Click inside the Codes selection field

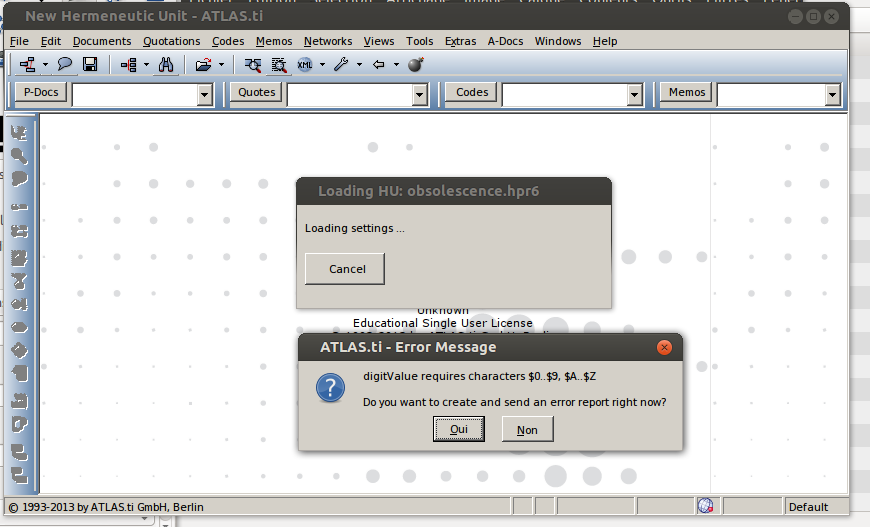point(565,95)
